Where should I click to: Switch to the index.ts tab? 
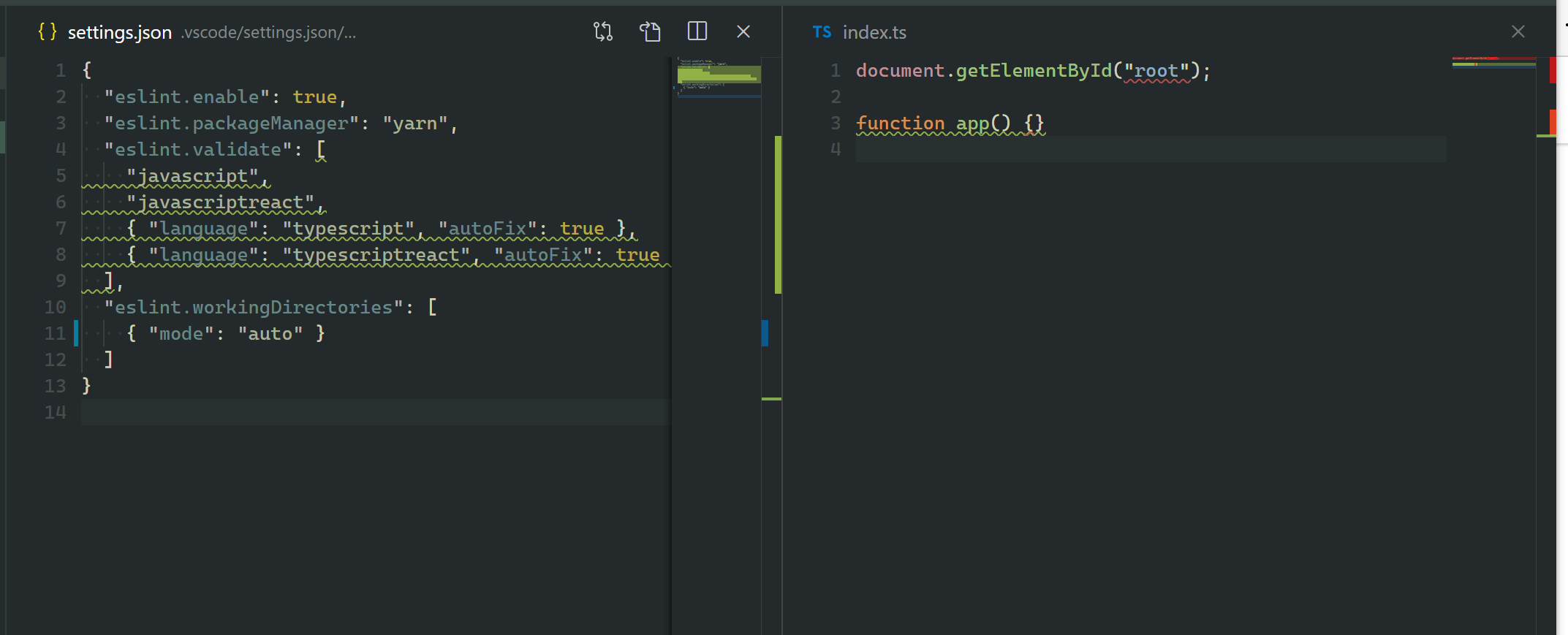click(x=874, y=32)
